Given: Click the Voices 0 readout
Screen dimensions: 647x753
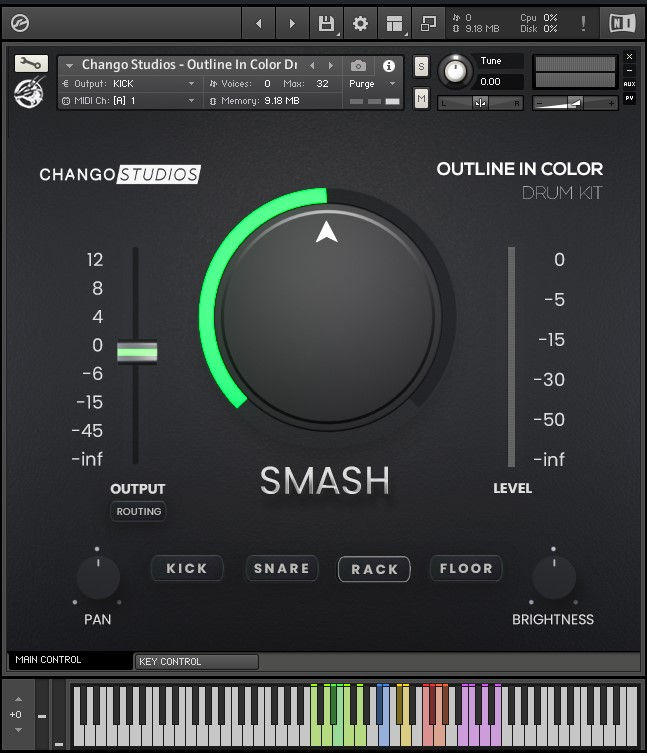Looking at the screenshot, I should pos(240,84).
